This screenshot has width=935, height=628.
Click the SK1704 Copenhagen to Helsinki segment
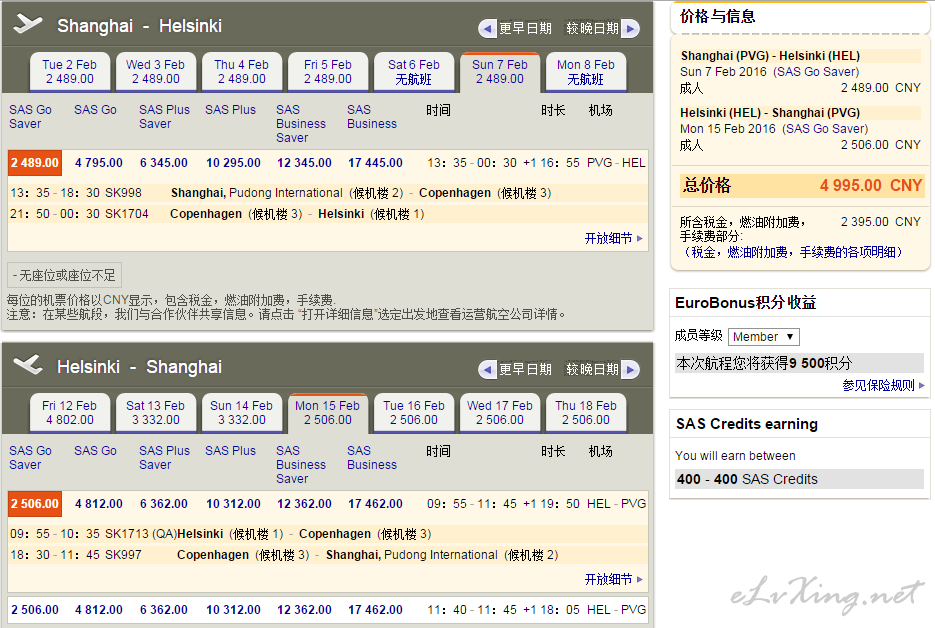coord(328,214)
